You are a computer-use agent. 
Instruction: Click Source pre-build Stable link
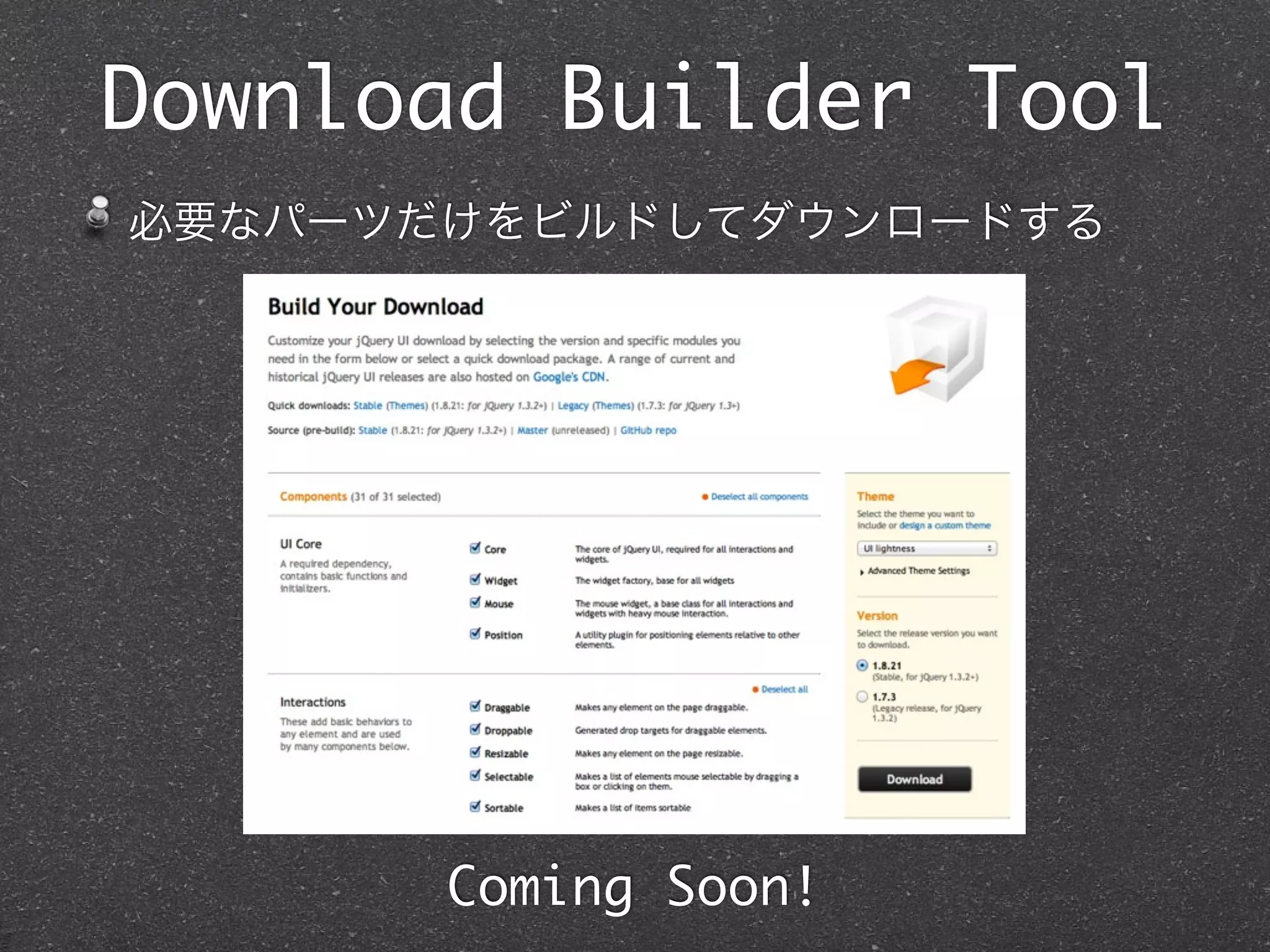point(373,430)
